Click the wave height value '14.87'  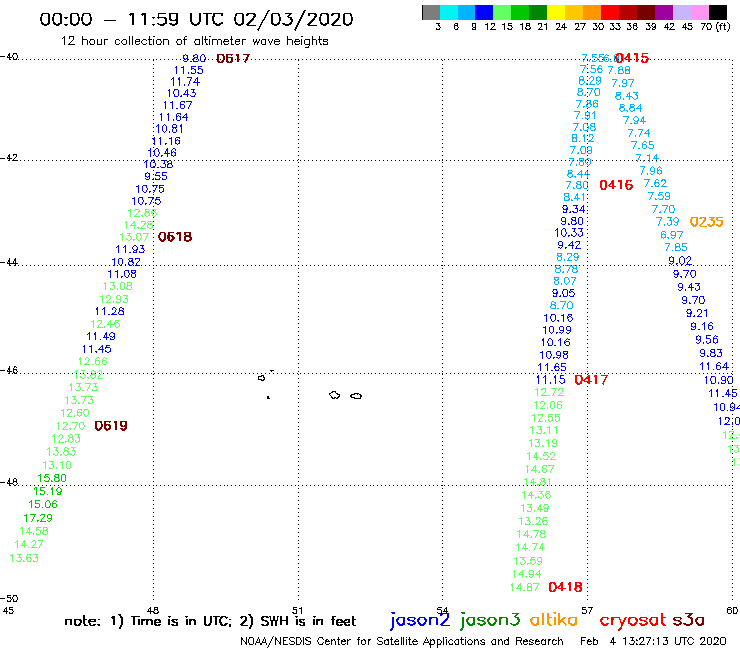pyautogui.click(x=524, y=587)
